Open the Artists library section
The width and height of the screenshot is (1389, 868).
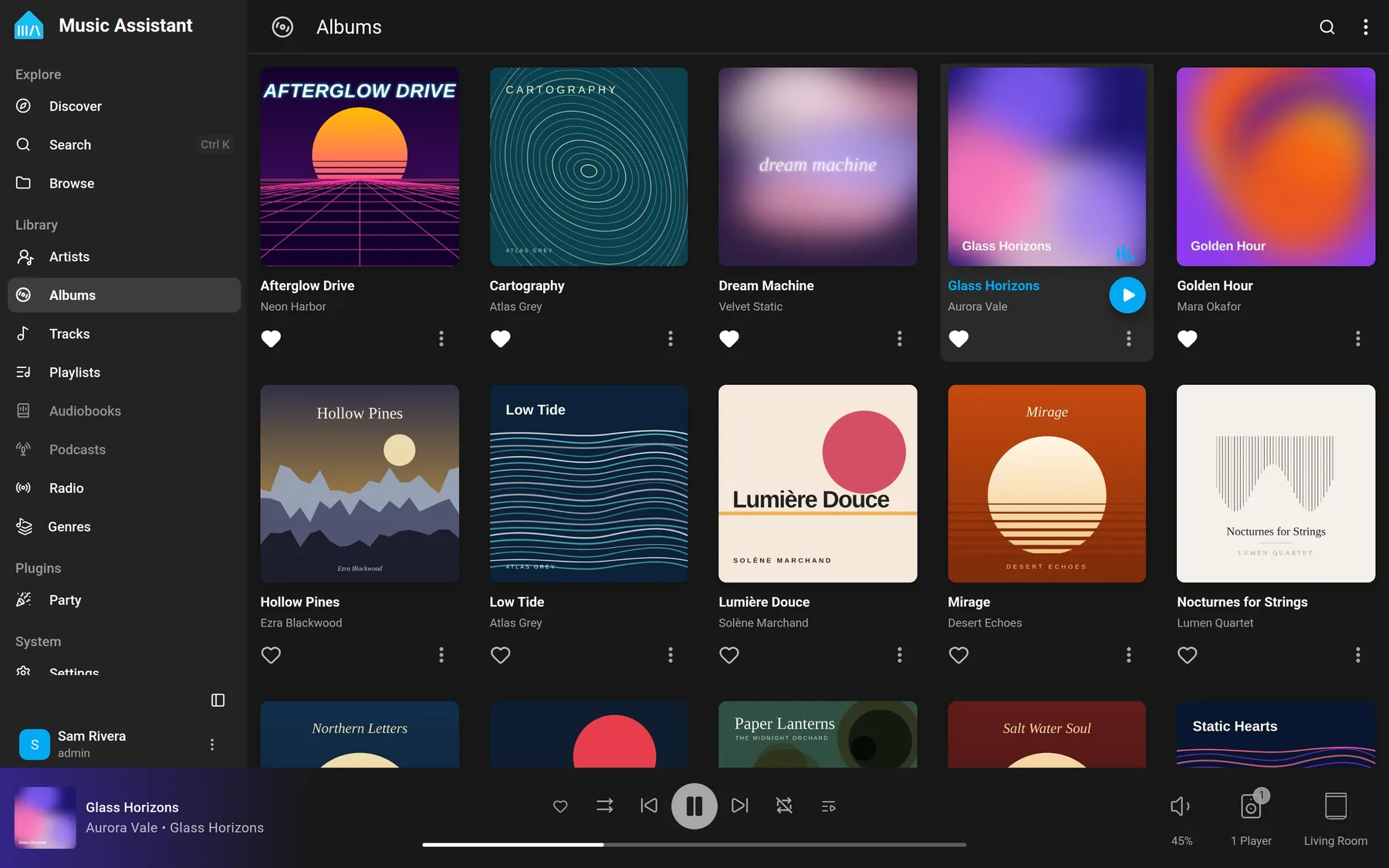click(x=123, y=257)
